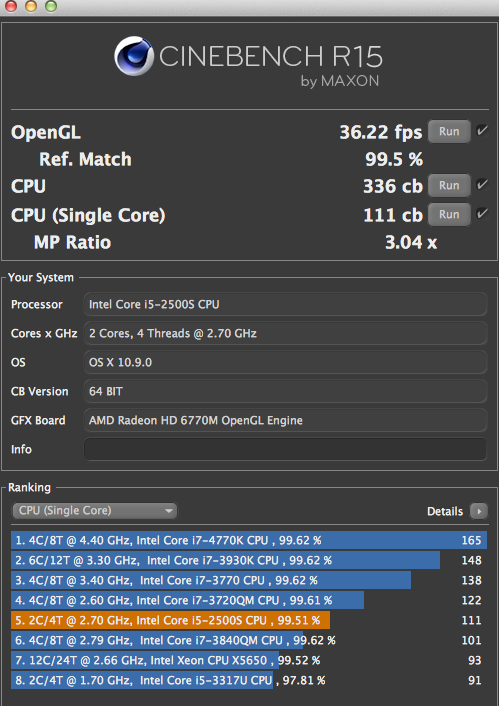Run the CPU benchmark
This screenshot has width=499, height=706.
tap(449, 186)
